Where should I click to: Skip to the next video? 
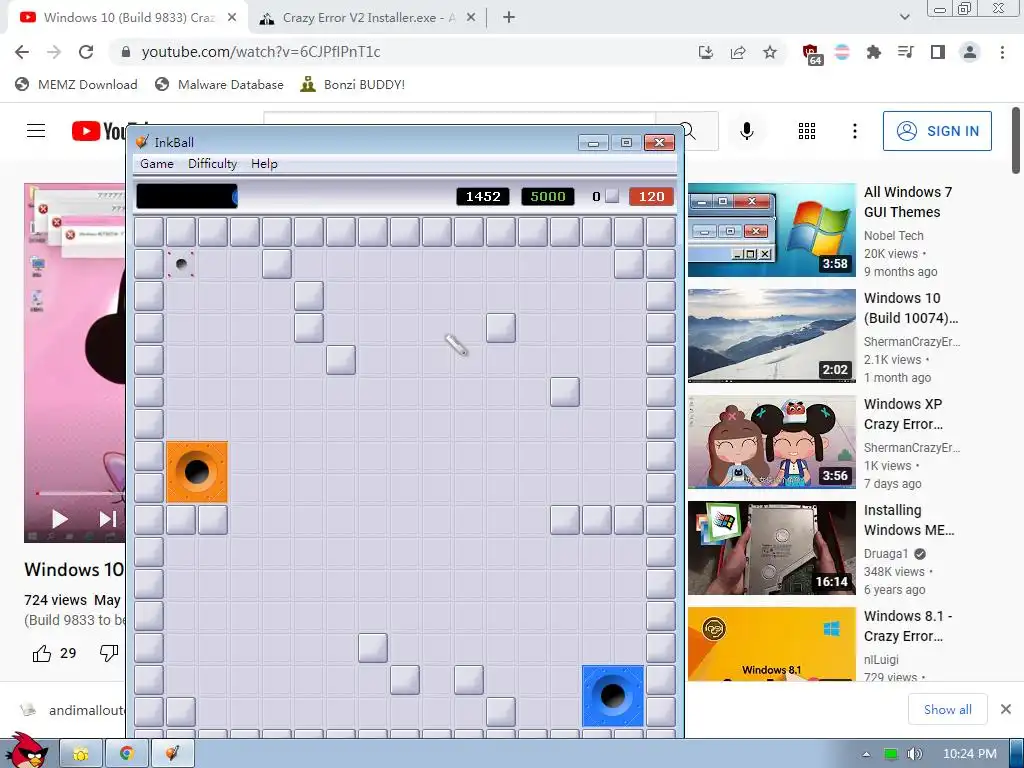tap(108, 519)
